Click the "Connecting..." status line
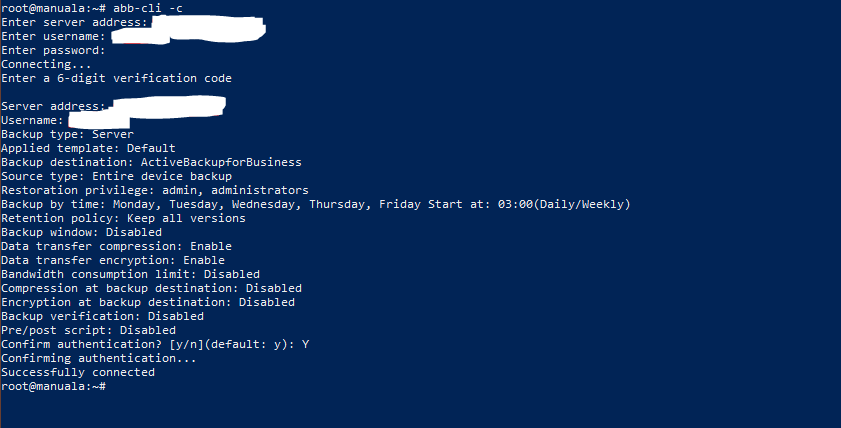Viewport: 841px width, 428px height. [46, 64]
